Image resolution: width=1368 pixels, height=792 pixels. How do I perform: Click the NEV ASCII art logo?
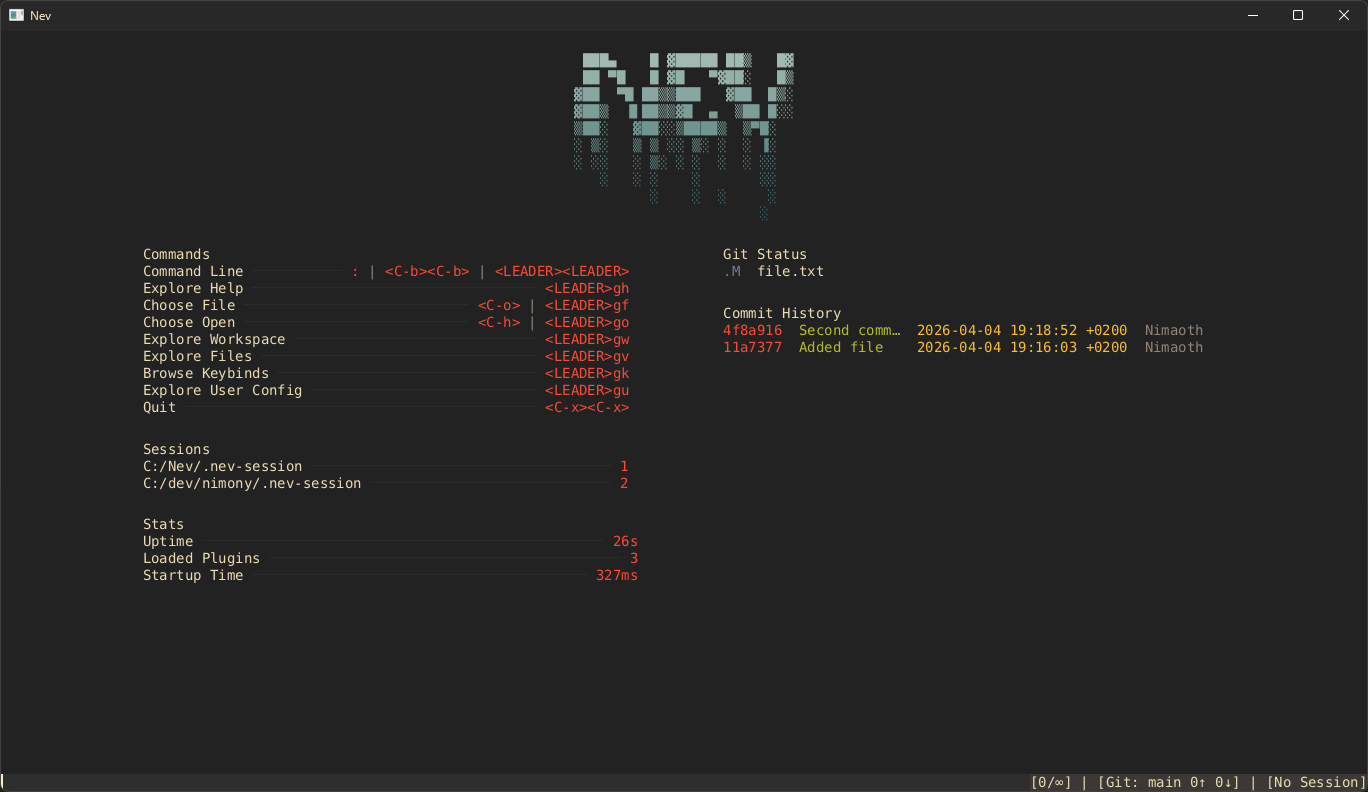[x=684, y=136]
